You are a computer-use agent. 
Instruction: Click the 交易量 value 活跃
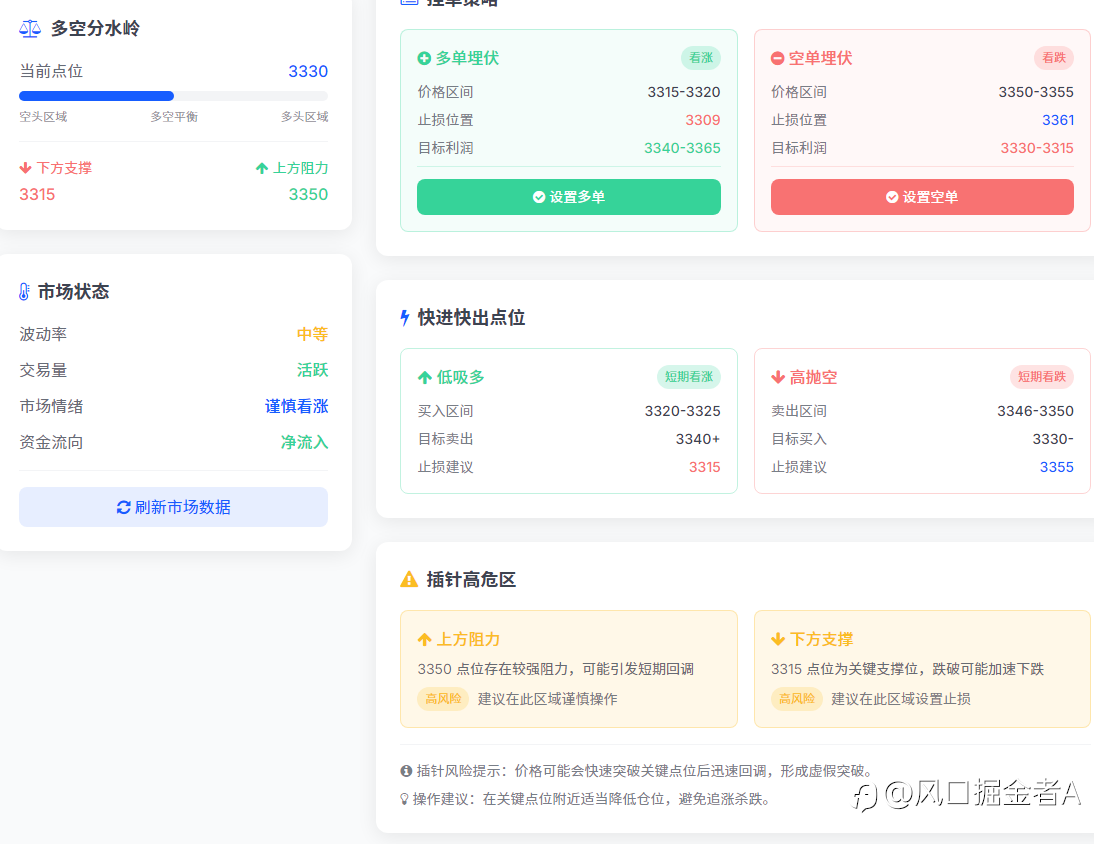[x=312, y=370]
